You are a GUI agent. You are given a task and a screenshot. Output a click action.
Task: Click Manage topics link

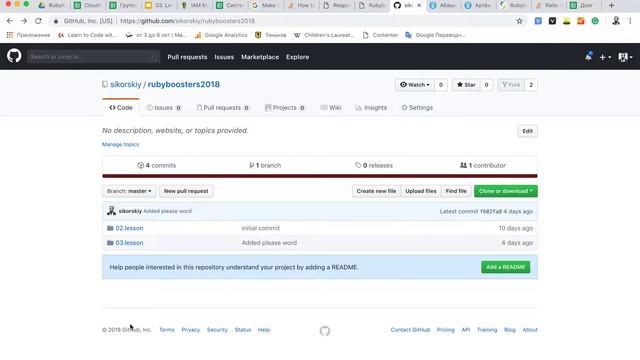120,144
